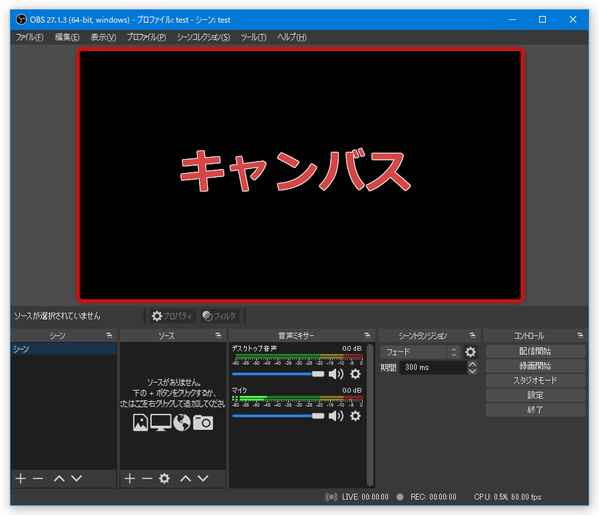Viewport: 599px width, 515px height.
Task: Toggle スタジオモード button
Action: [x=535, y=380]
